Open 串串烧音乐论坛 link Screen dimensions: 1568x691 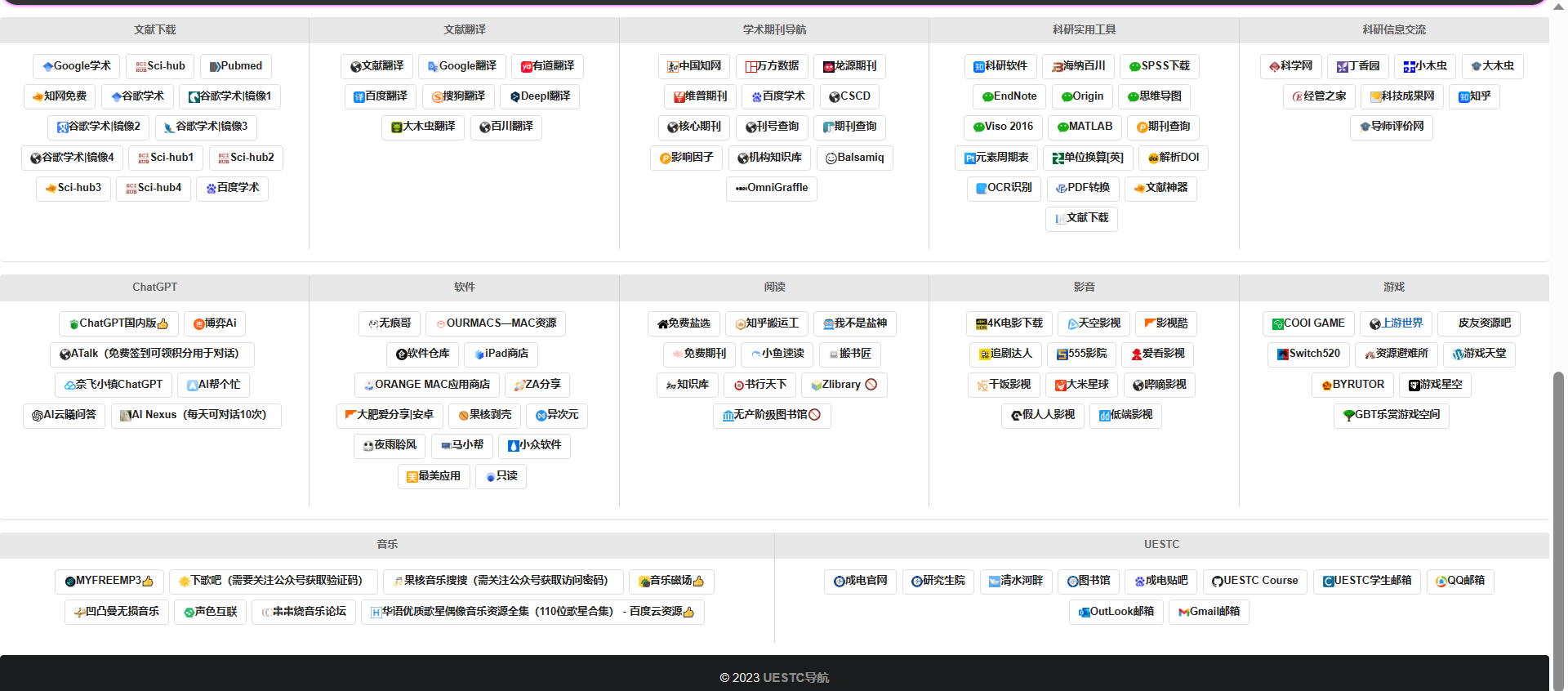point(304,612)
